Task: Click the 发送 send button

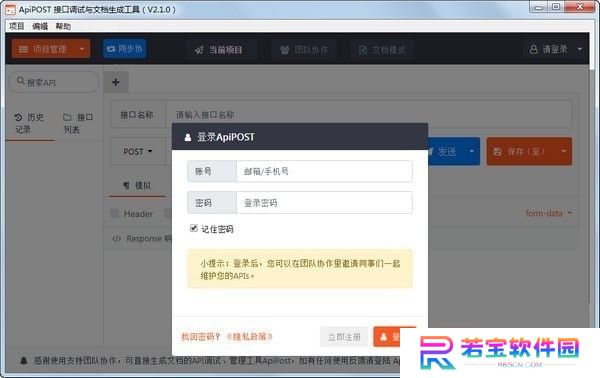Action: click(x=446, y=152)
